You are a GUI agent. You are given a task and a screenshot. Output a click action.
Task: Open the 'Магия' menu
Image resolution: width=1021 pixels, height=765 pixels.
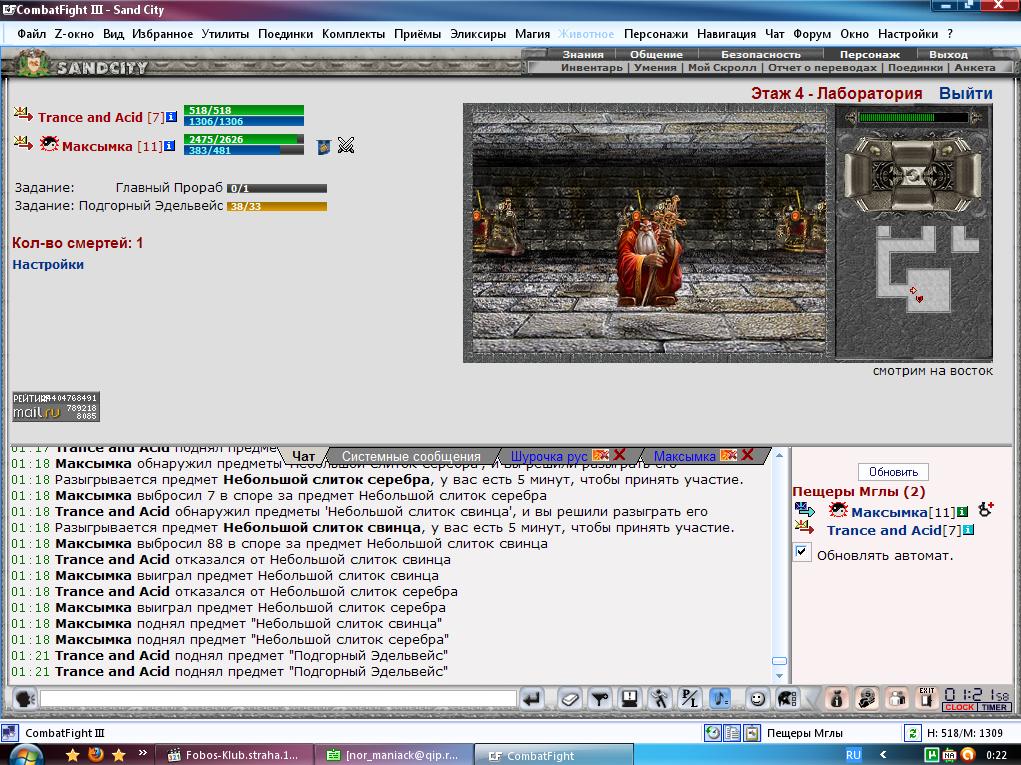pyautogui.click(x=533, y=34)
